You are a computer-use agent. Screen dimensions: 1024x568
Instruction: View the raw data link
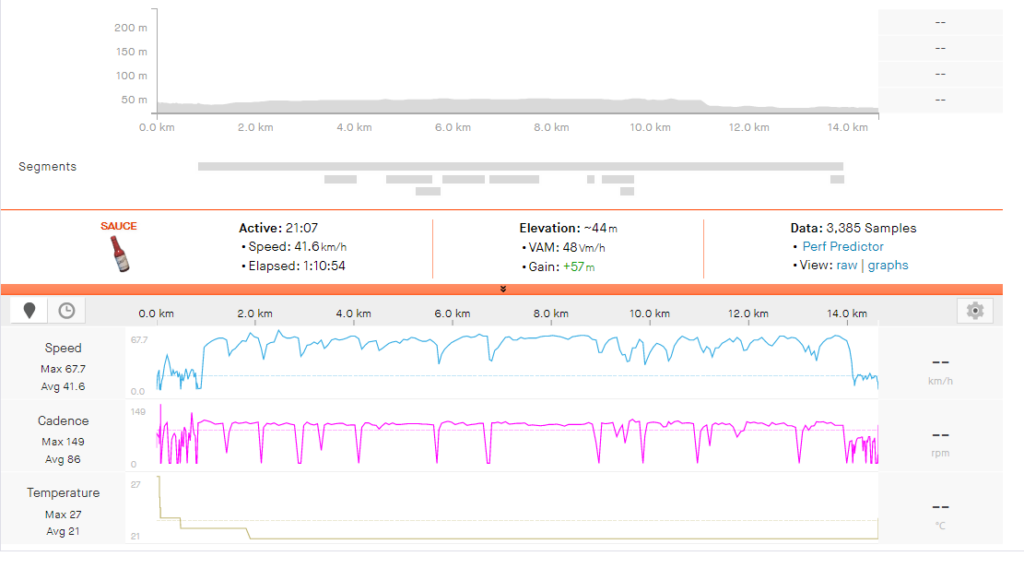[x=846, y=265]
